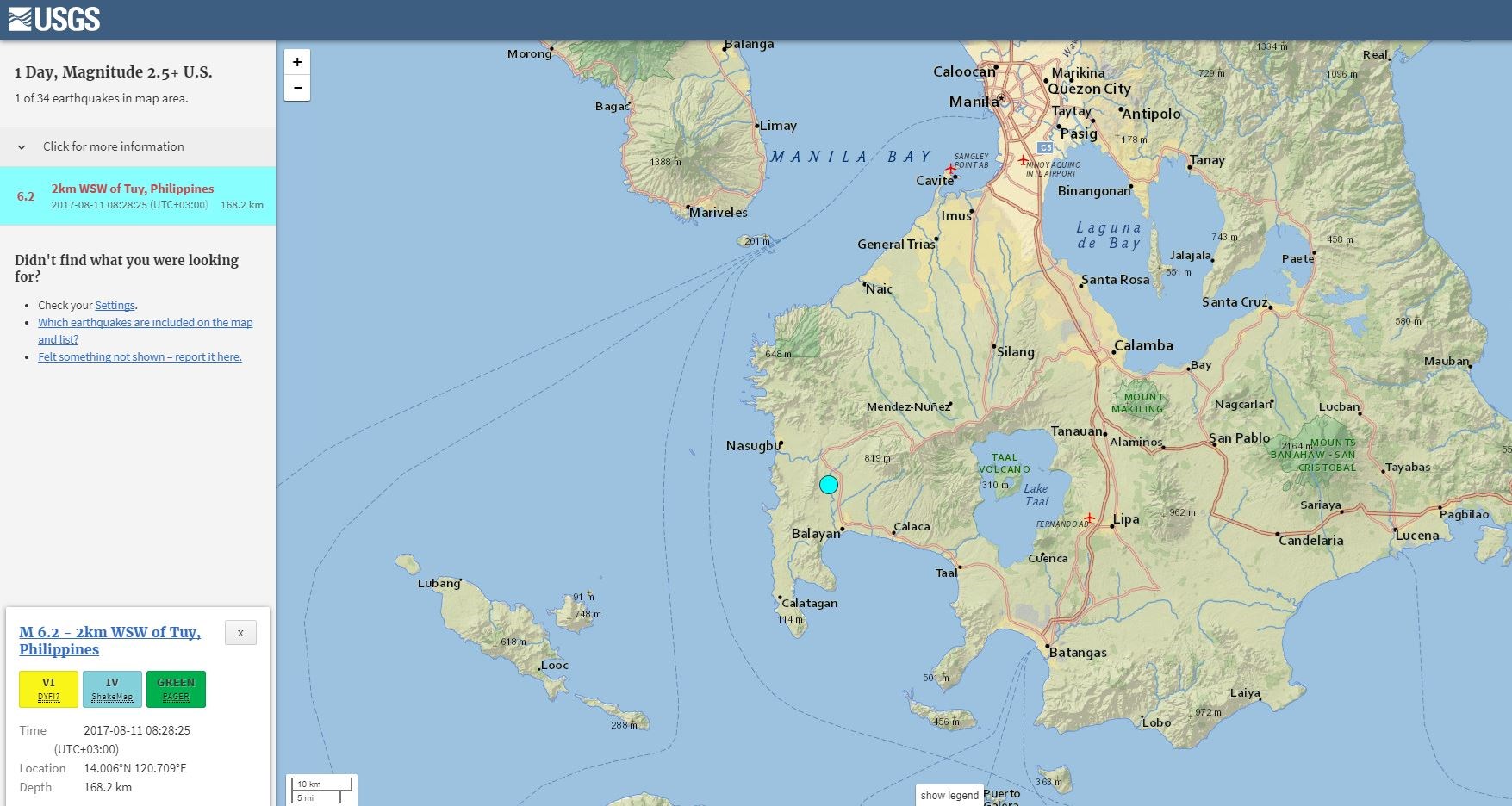Viewport: 1512px width, 806px height.
Task: Toggle the show legend control
Action: click(x=949, y=795)
